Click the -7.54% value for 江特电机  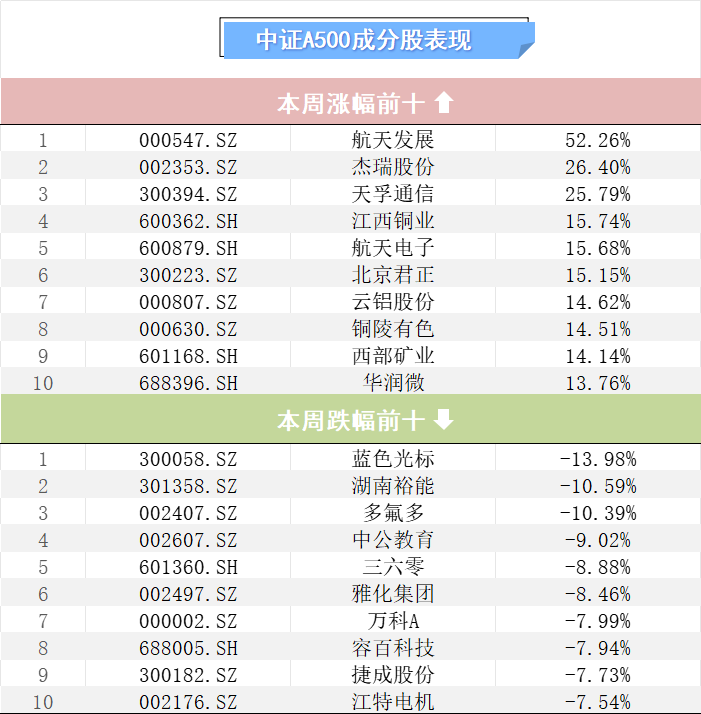pyautogui.click(x=598, y=702)
